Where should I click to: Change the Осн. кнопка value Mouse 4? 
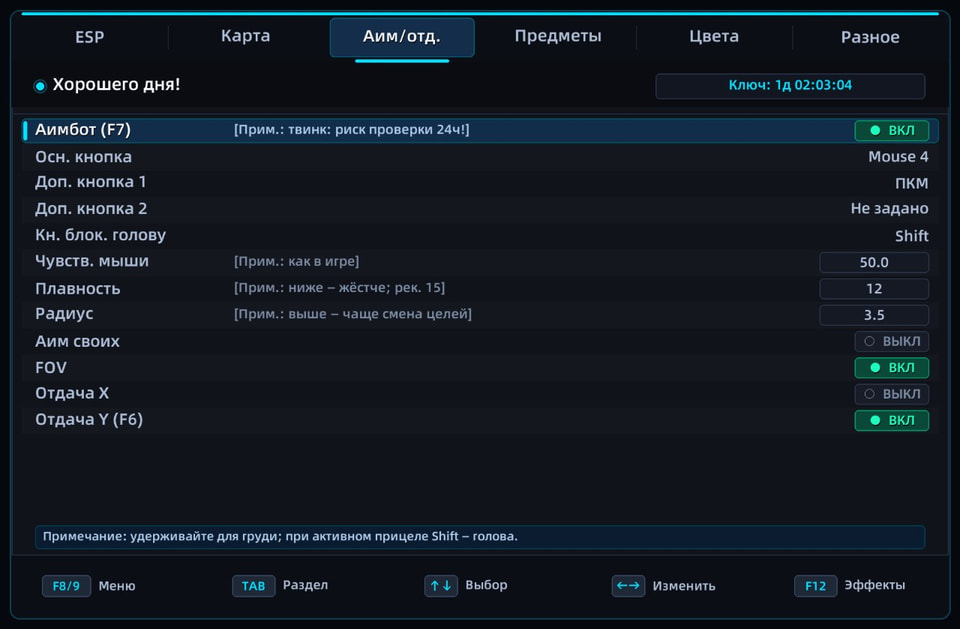(898, 157)
